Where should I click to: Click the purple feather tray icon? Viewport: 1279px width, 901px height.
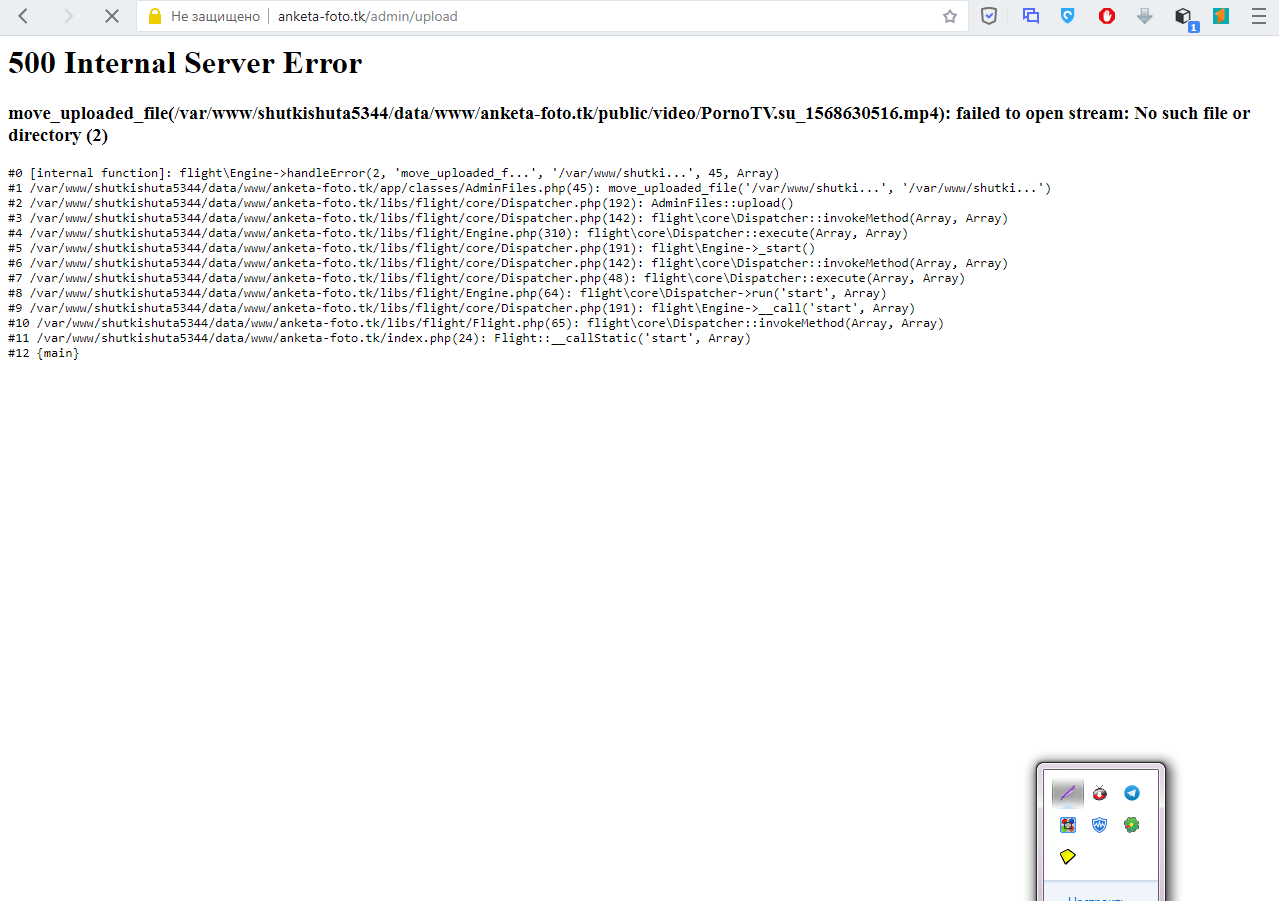[x=1068, y=793]
